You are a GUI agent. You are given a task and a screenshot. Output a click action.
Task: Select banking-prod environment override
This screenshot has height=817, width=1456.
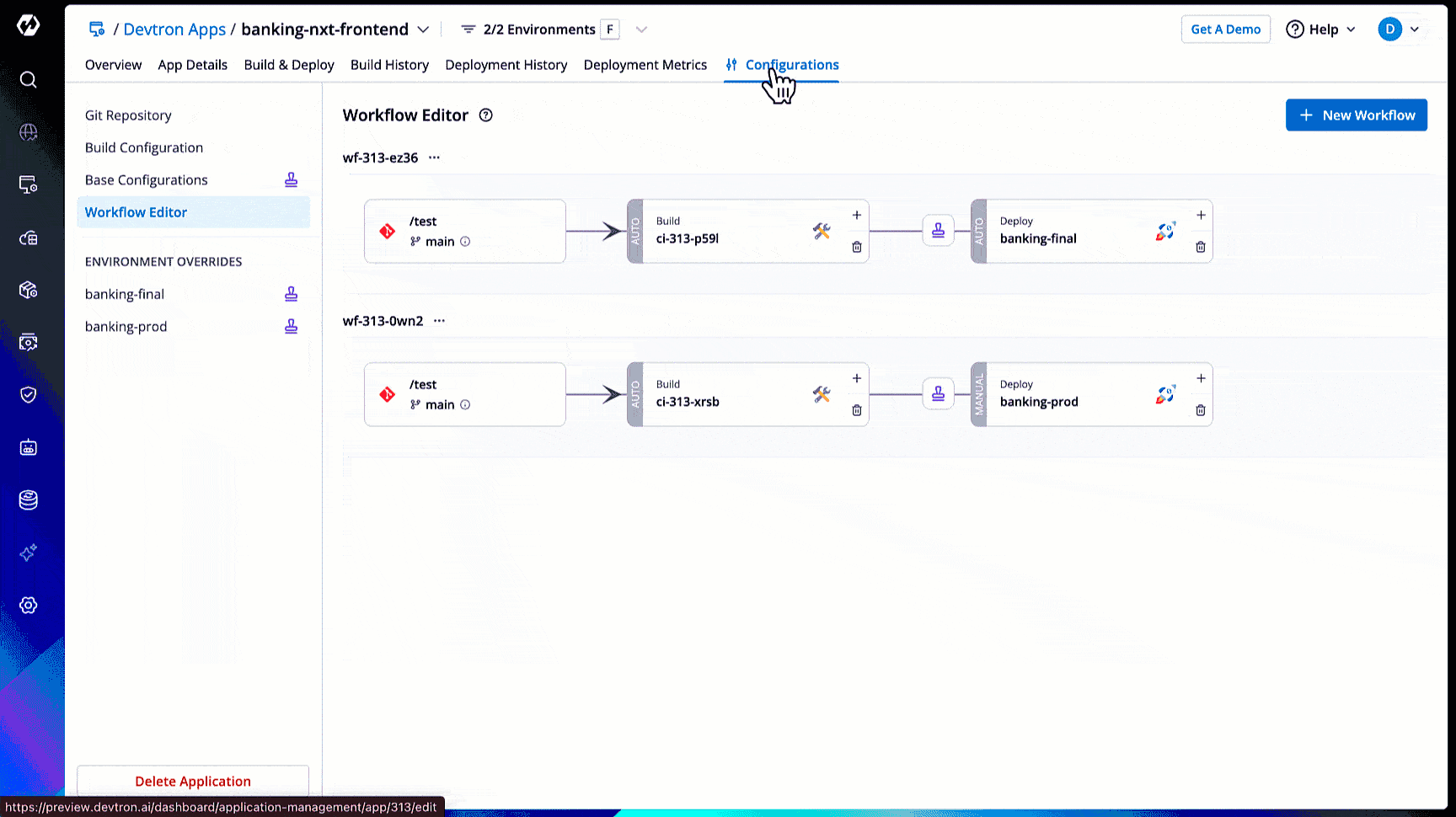pyautogui.click(x=126, y=327)
